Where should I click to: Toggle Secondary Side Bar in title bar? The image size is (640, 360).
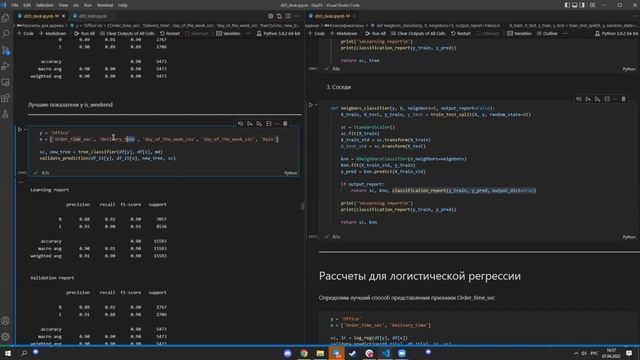click(x=582, y=5)
